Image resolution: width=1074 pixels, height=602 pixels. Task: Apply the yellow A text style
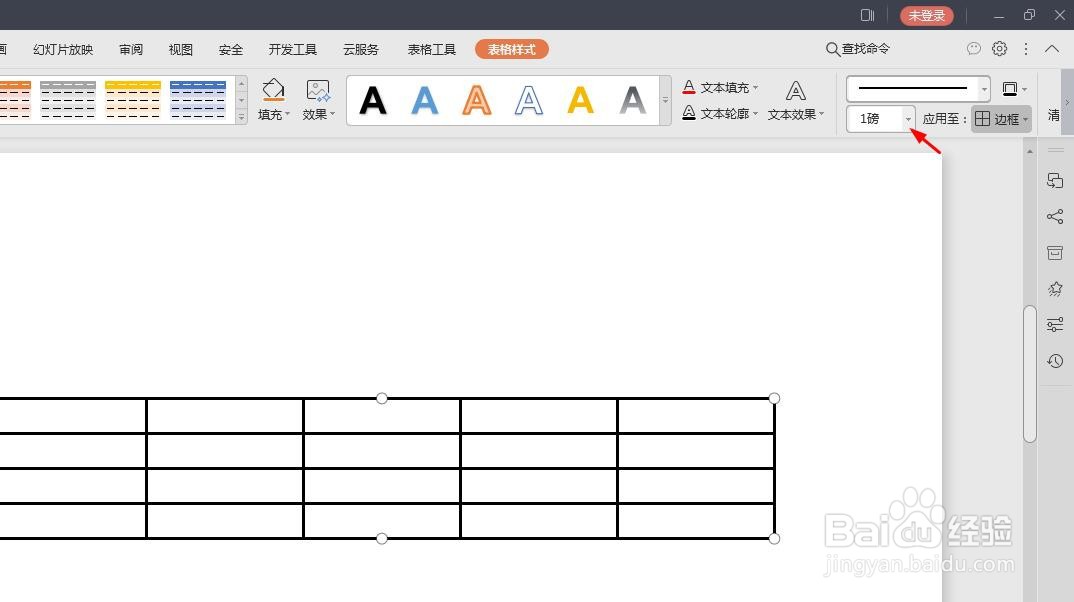tap(581, 101)
